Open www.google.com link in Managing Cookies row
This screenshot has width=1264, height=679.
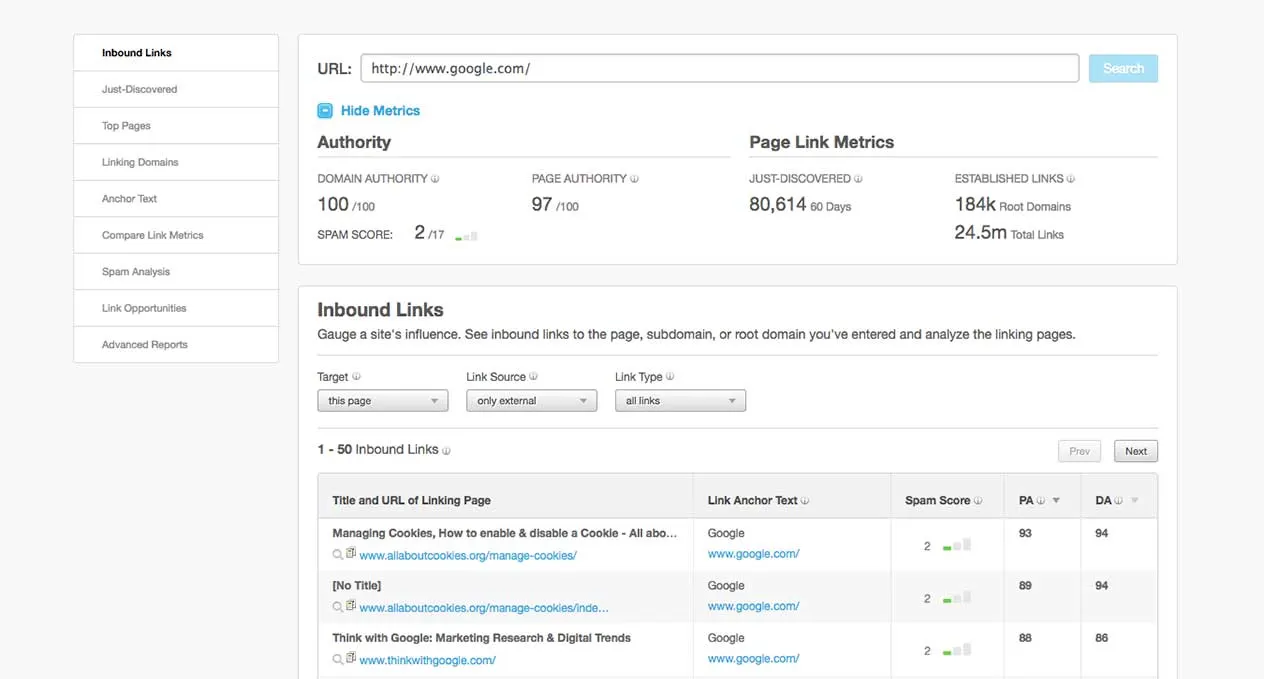[753, 554]
